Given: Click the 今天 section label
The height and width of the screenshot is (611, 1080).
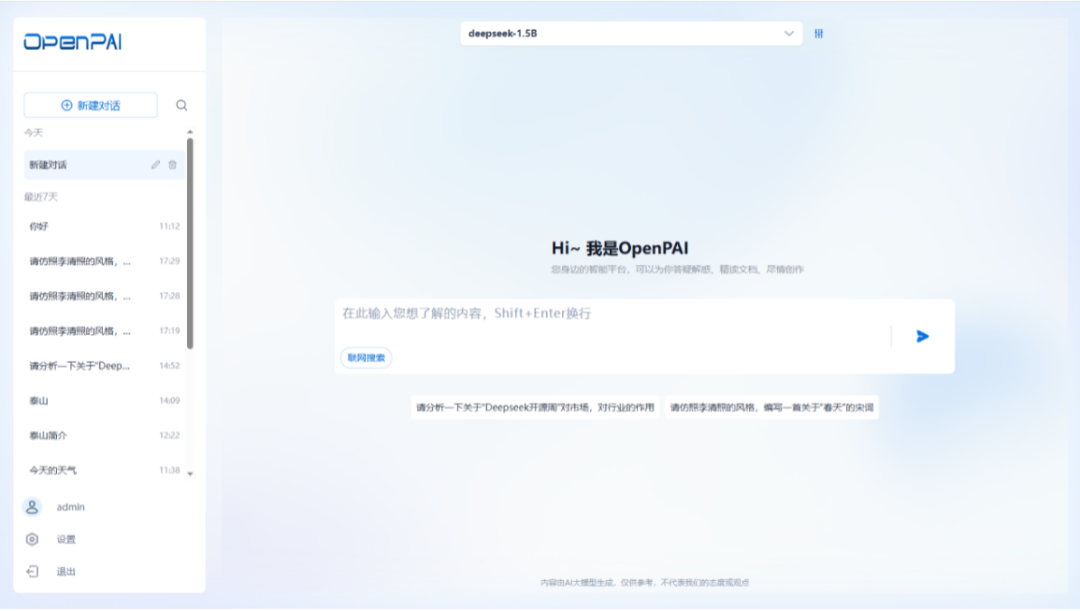Looking at the screenshot, I should 34,132.
